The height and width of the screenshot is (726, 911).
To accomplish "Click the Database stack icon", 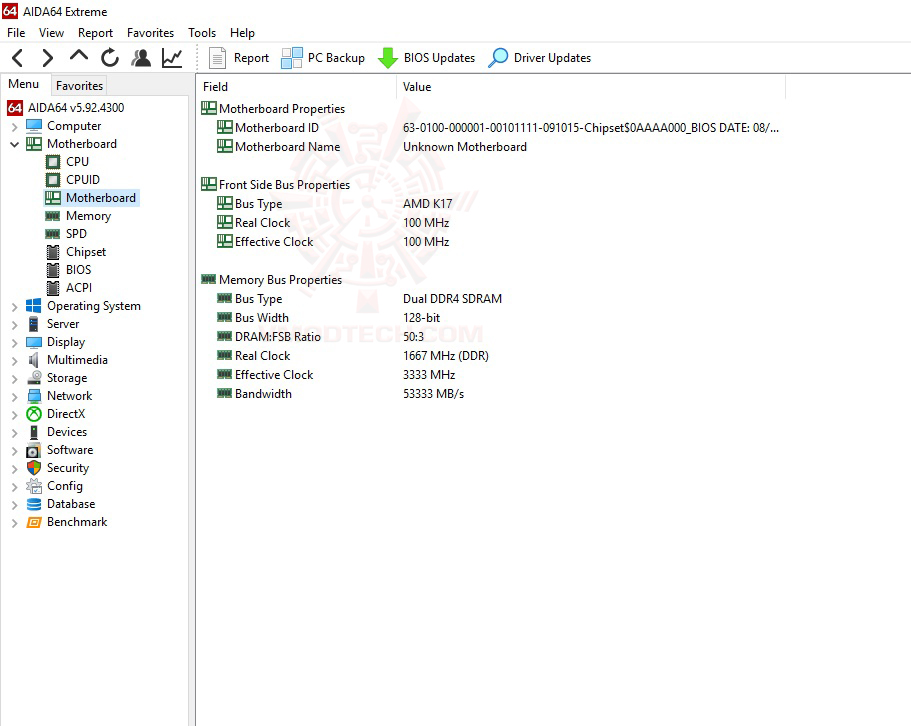I will 34,504.
